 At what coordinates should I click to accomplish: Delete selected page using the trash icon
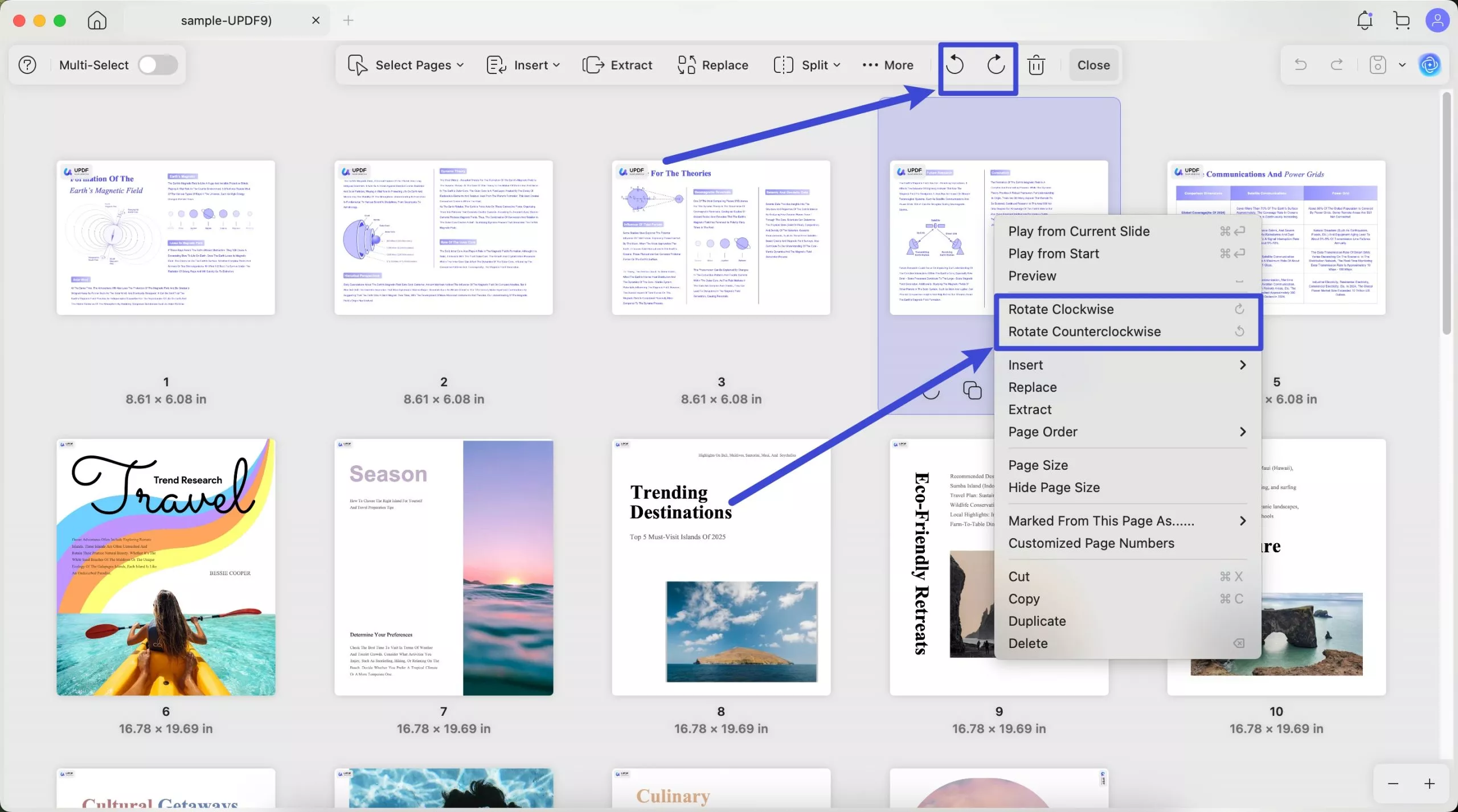tap(1036, 65)
